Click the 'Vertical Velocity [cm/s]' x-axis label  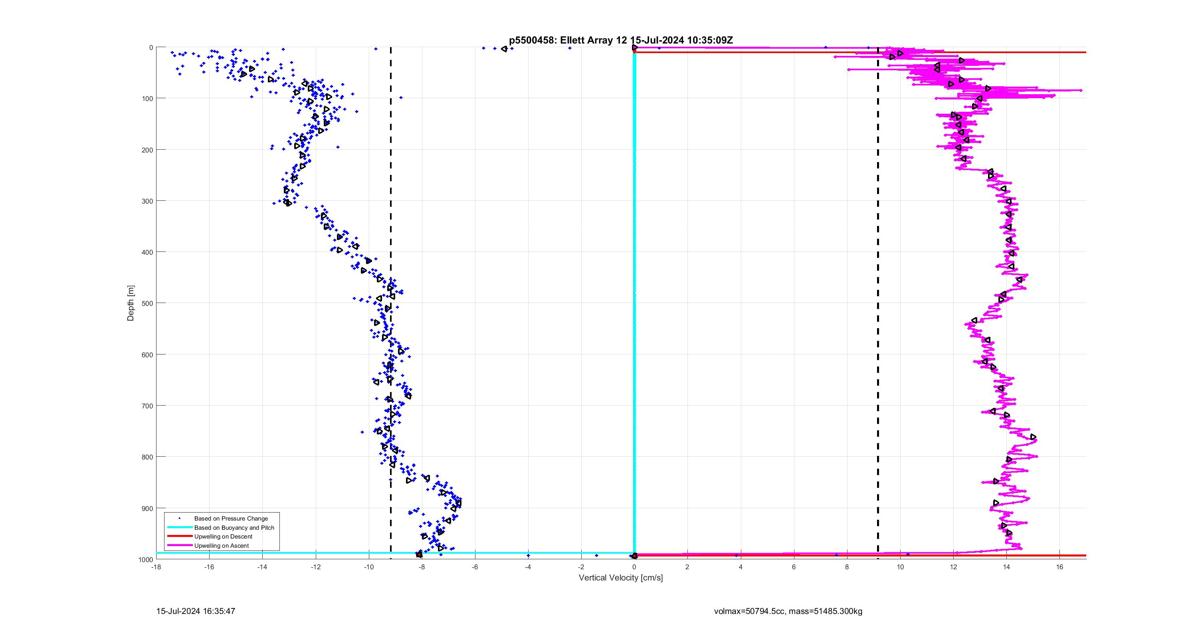coord(621,577)
